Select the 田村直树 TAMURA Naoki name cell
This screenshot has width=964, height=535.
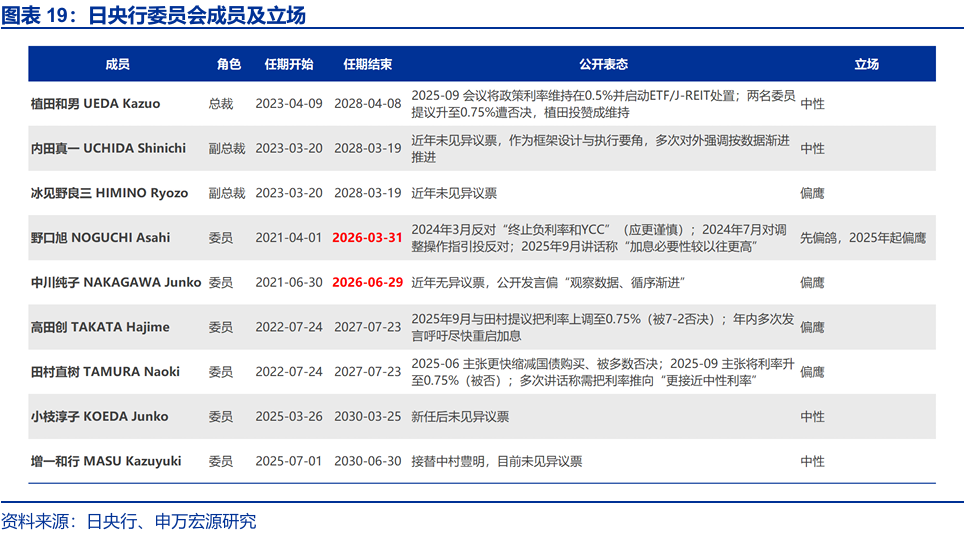click(105, 371)
